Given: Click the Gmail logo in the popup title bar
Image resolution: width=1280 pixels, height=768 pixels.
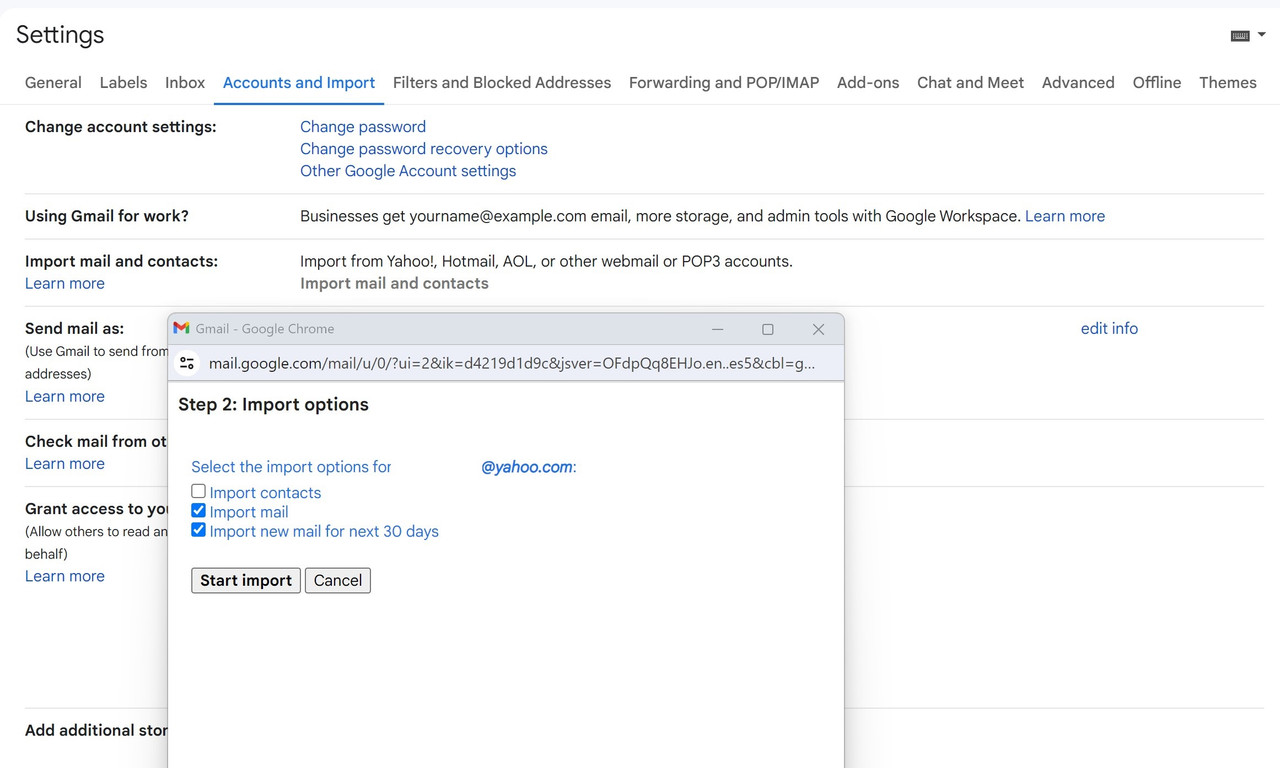Looking at the screenshot, I should [x=180, y=328].
